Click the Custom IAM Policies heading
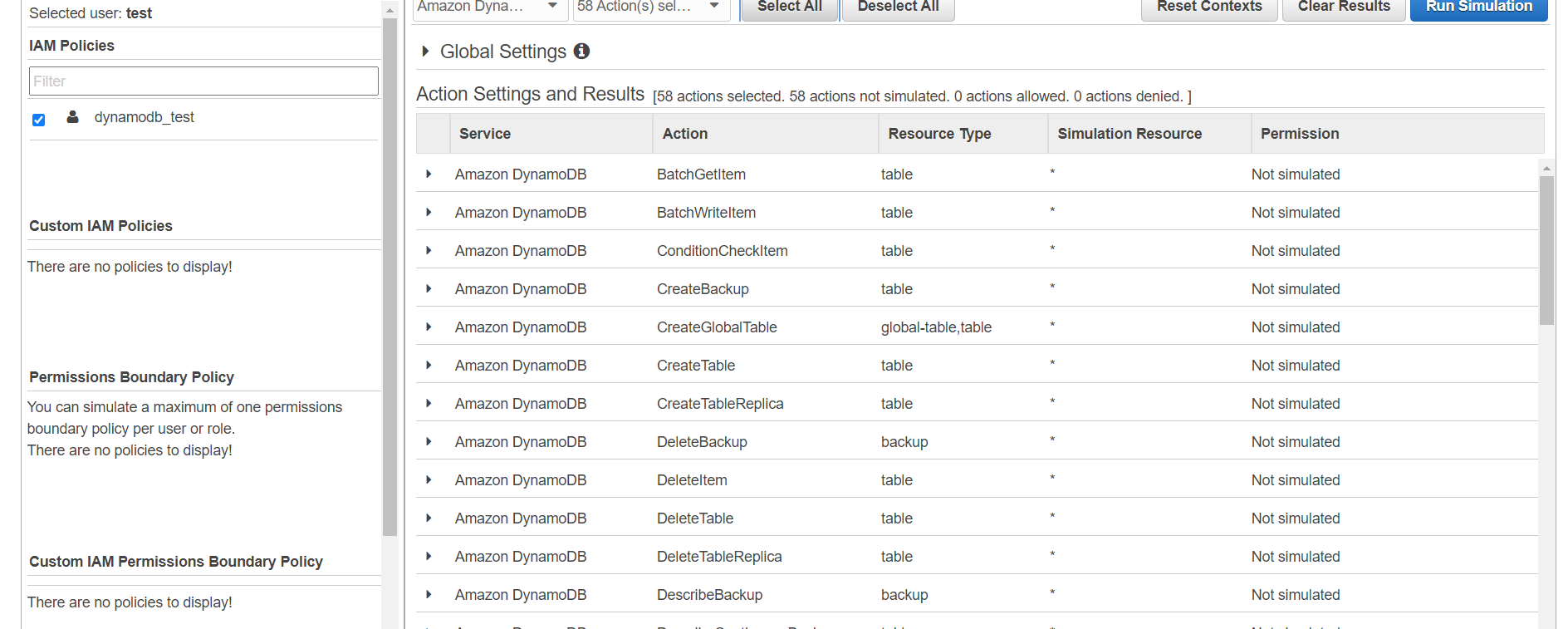1568x629 pixels. point(100,226)
